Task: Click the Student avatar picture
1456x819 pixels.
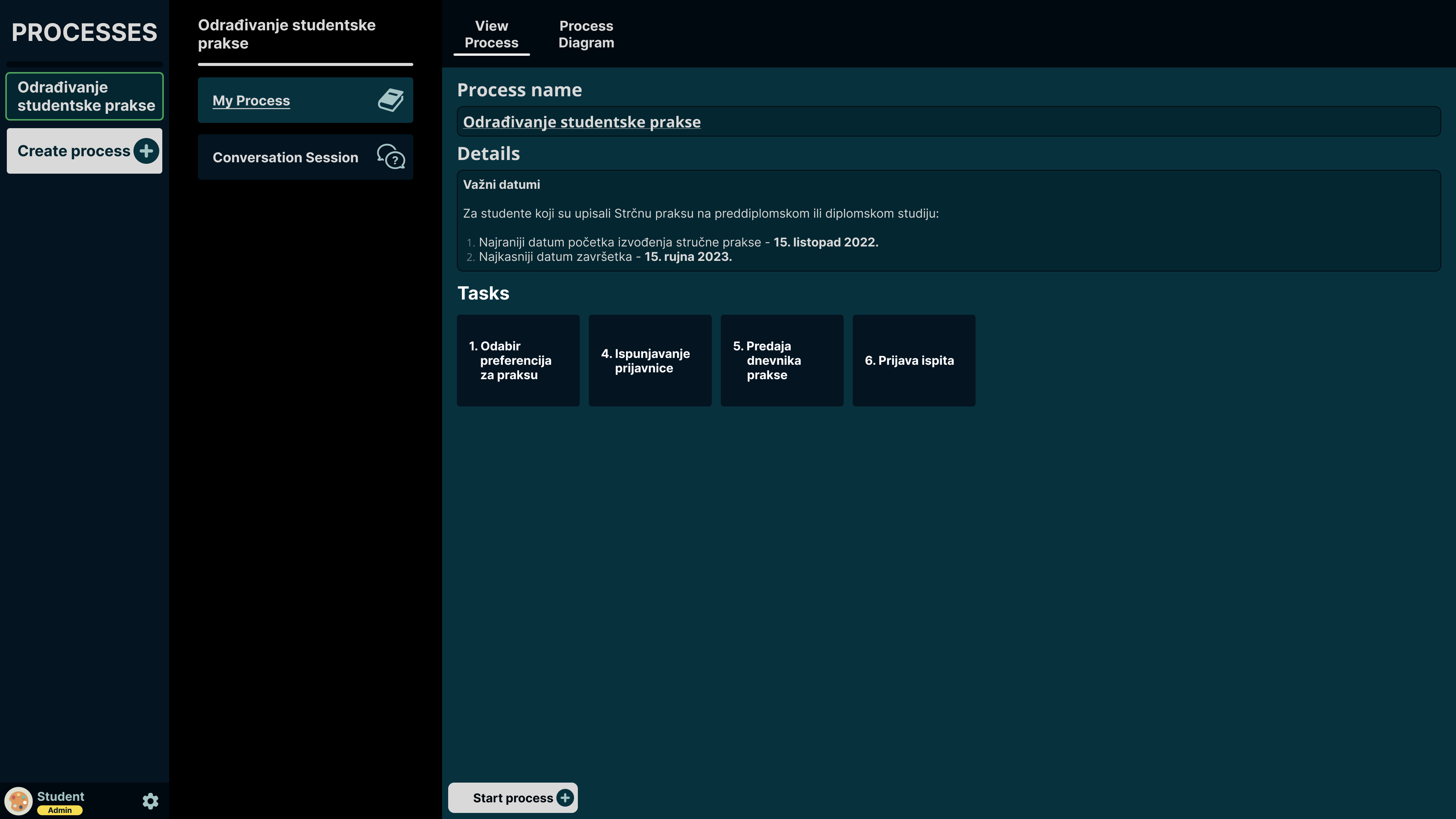Action: [x=19, y=801]
